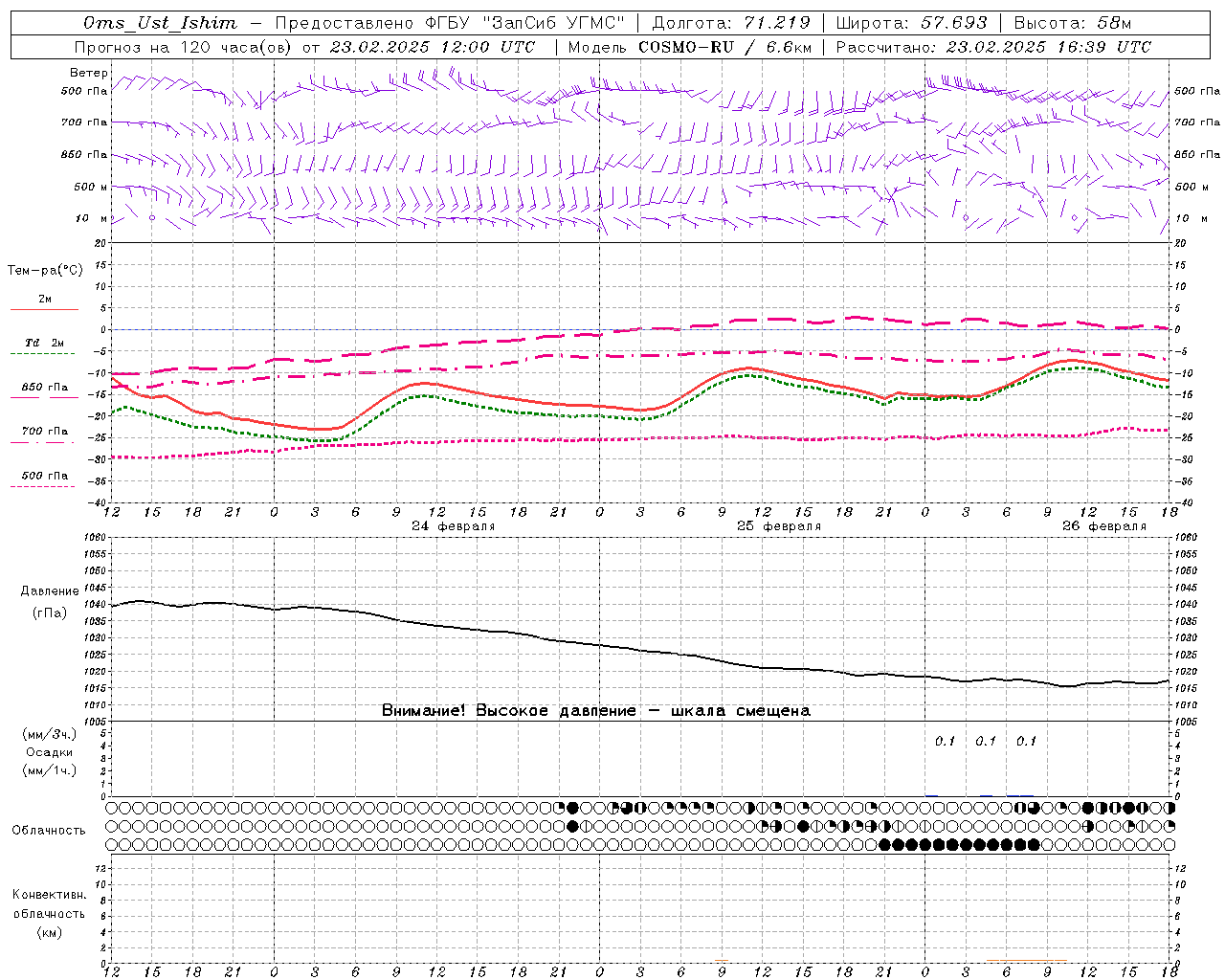Click the Модель COSMO-RU / 6.6км label
Viewport: 1225px width, 980px height.
coord(690,47)
